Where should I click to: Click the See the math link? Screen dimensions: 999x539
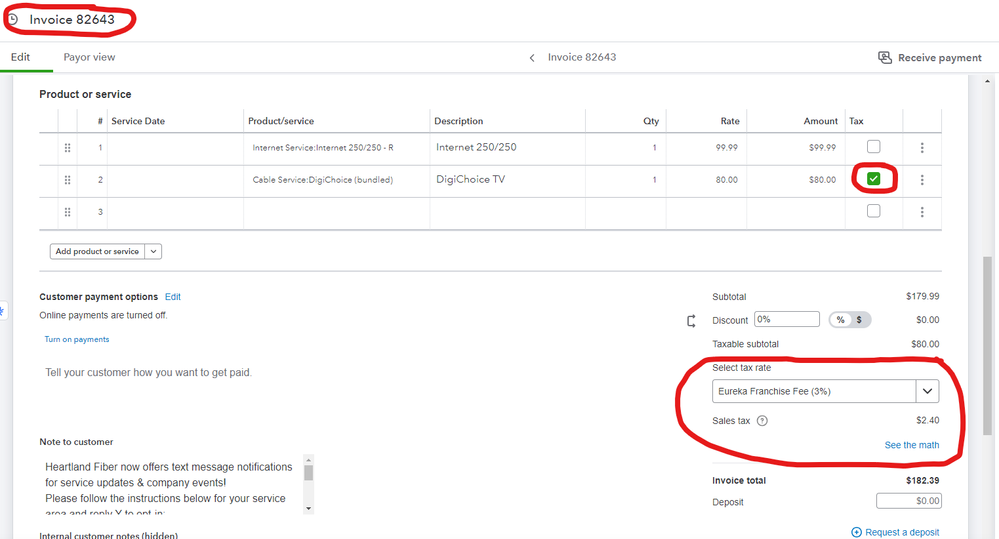[911, 445]
